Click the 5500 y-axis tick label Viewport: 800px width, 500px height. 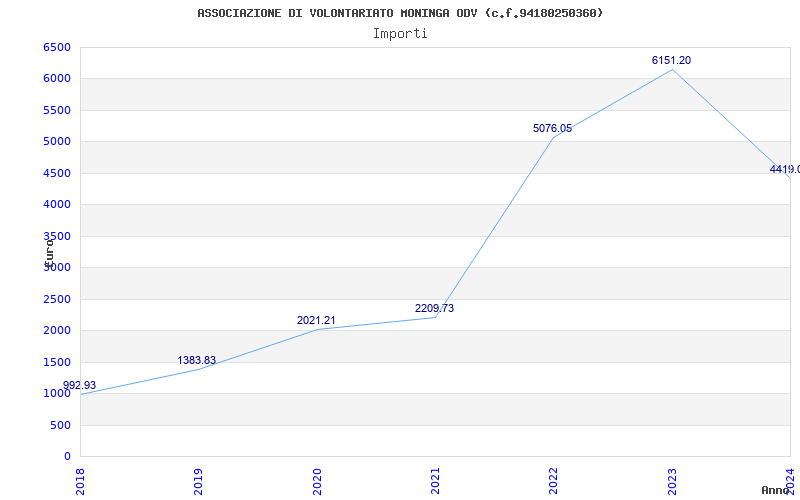[57, 110]
